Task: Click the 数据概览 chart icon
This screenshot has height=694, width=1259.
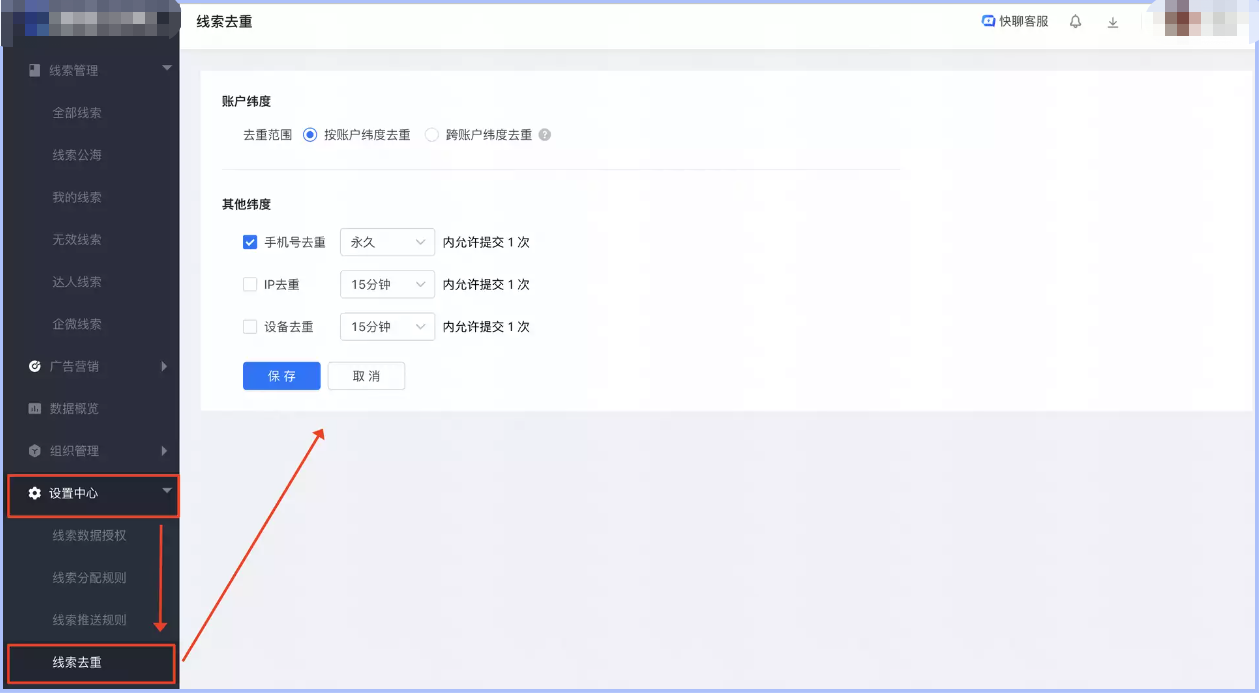Action: point(33,408)
